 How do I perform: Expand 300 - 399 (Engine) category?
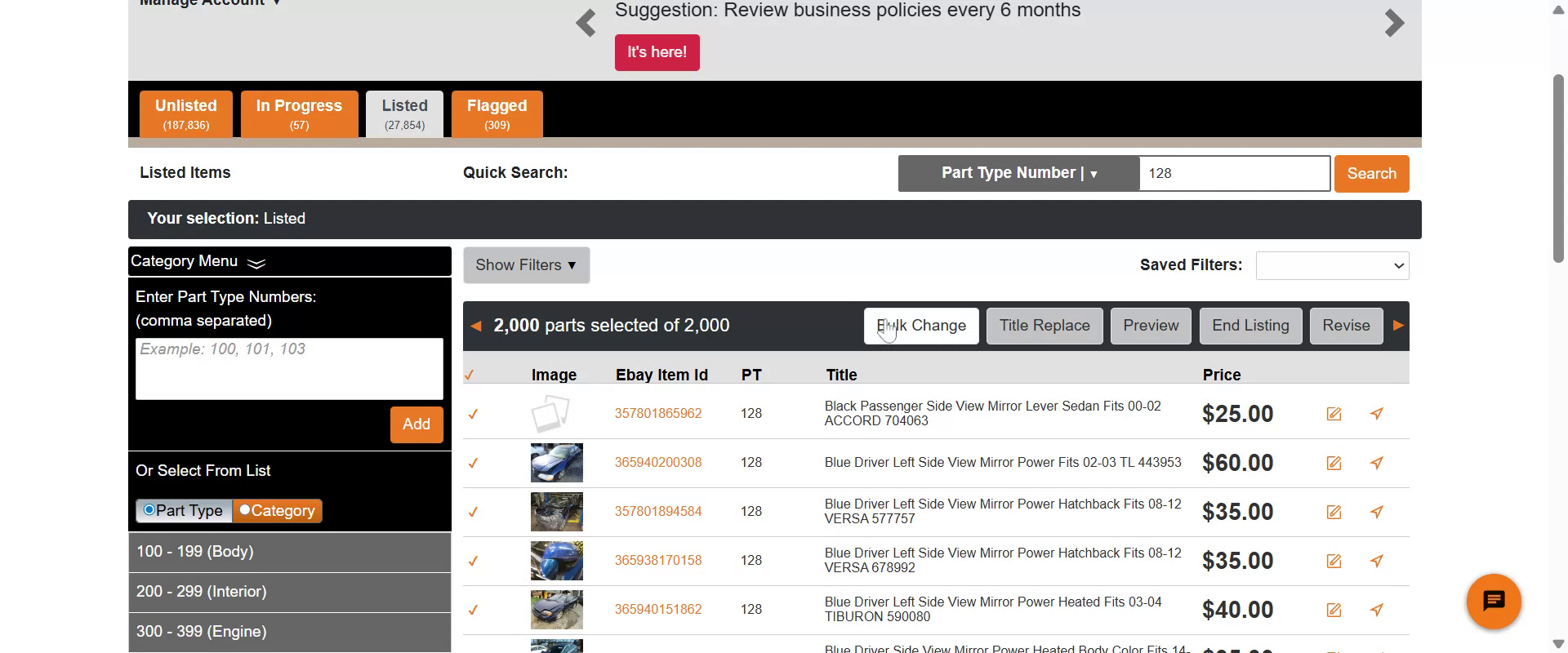coord(290,632)
